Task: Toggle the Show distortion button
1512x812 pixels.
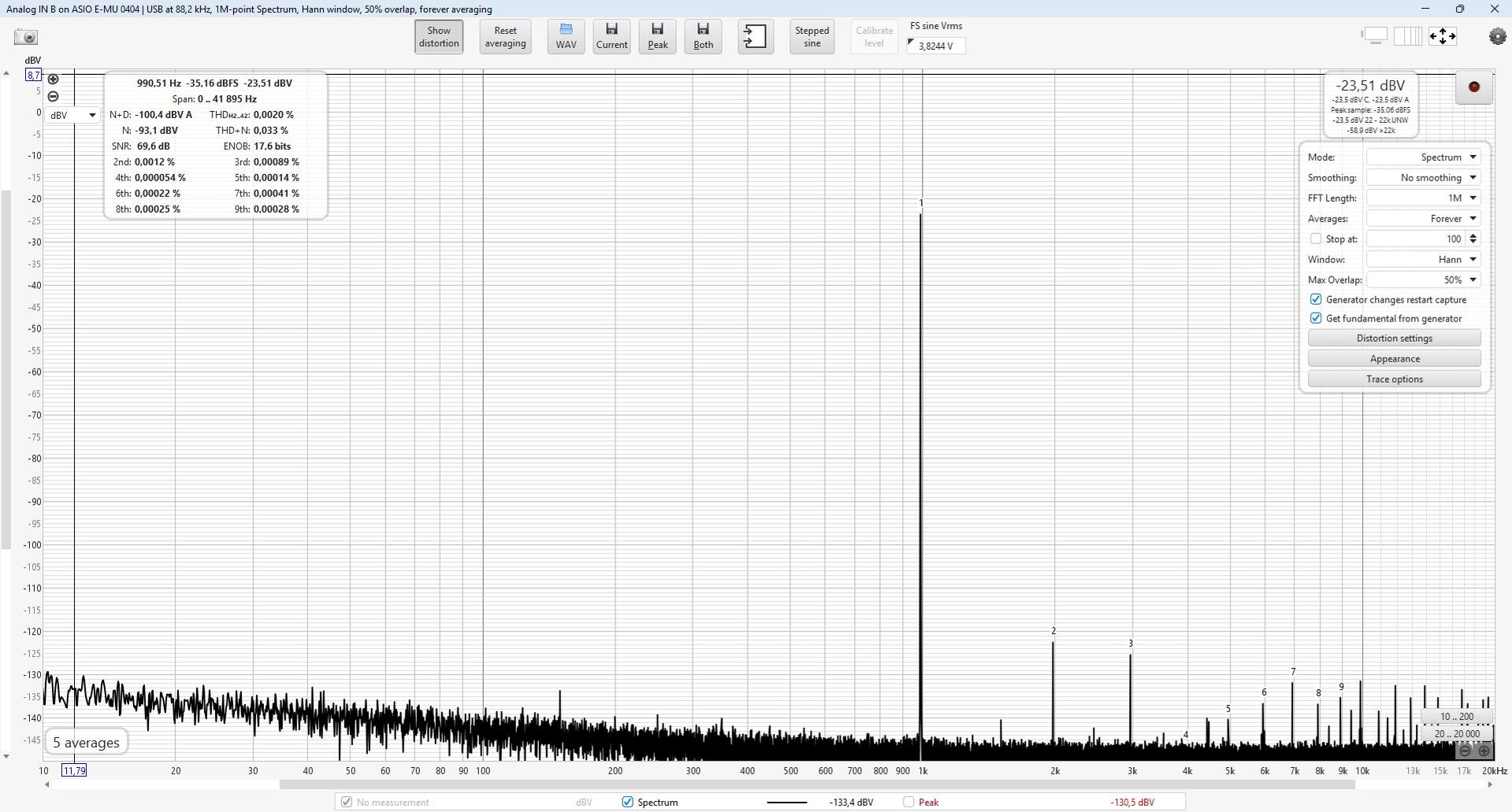Action: pos(439,37)
